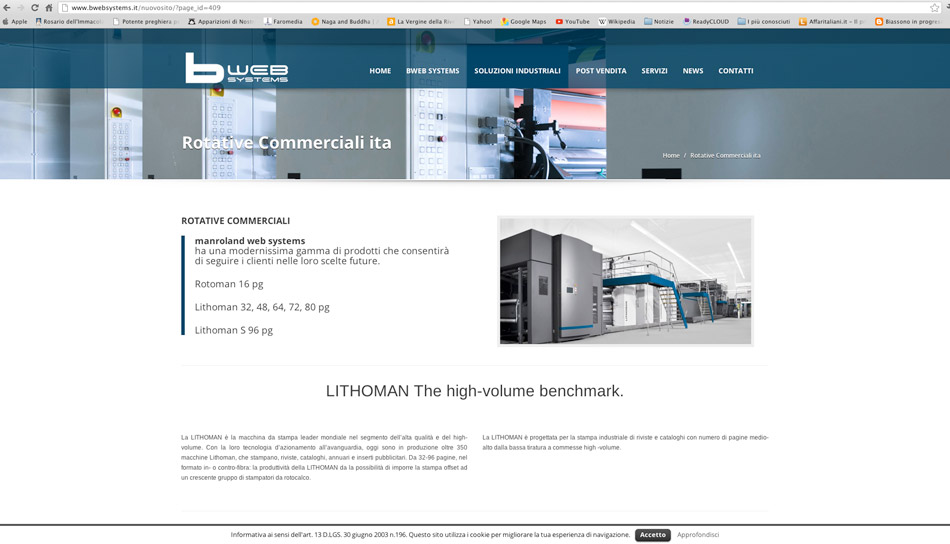The height and width of the screenshot is (544, 950).
Task: Bookmark this page with the star icon
Action: click(934, 8)
